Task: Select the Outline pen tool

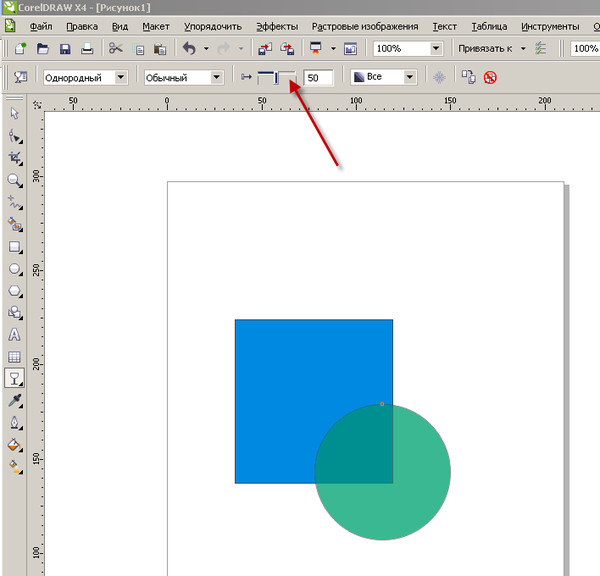Action: [x=15, y=423]
